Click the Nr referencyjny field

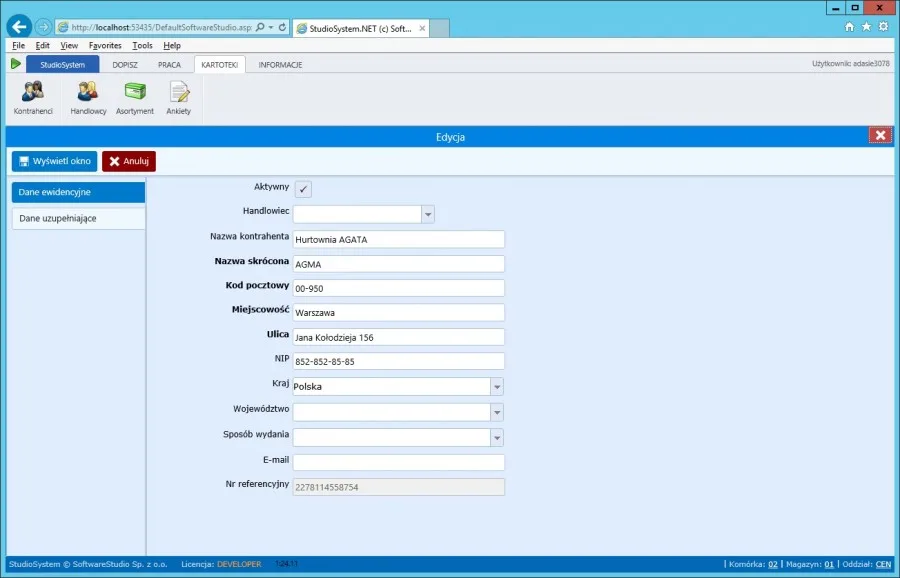(x=399, y=487)
